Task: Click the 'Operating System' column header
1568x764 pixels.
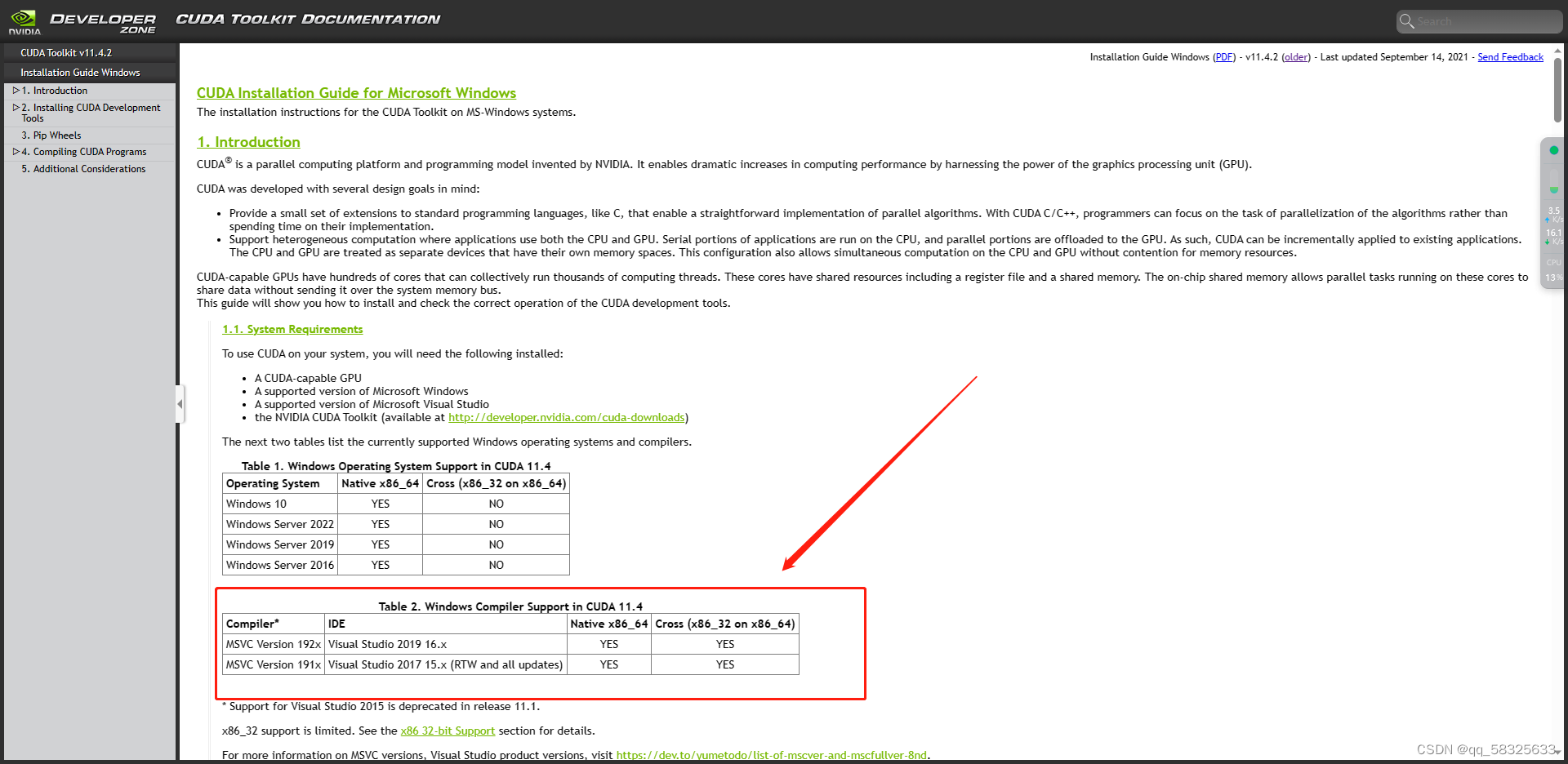Action: (x=280, y=483)
